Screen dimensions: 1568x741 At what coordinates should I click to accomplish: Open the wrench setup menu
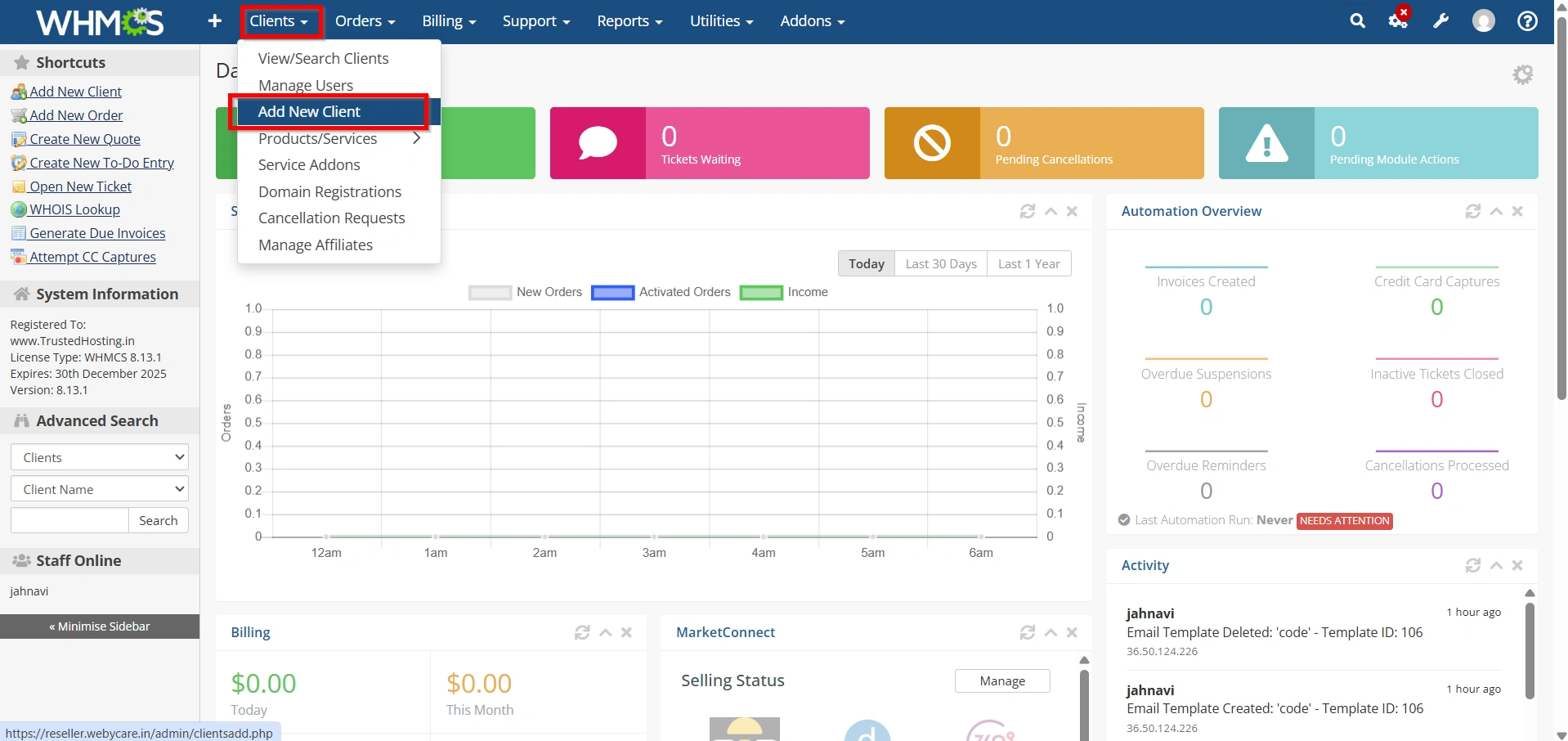click(x=1440, y=21)
